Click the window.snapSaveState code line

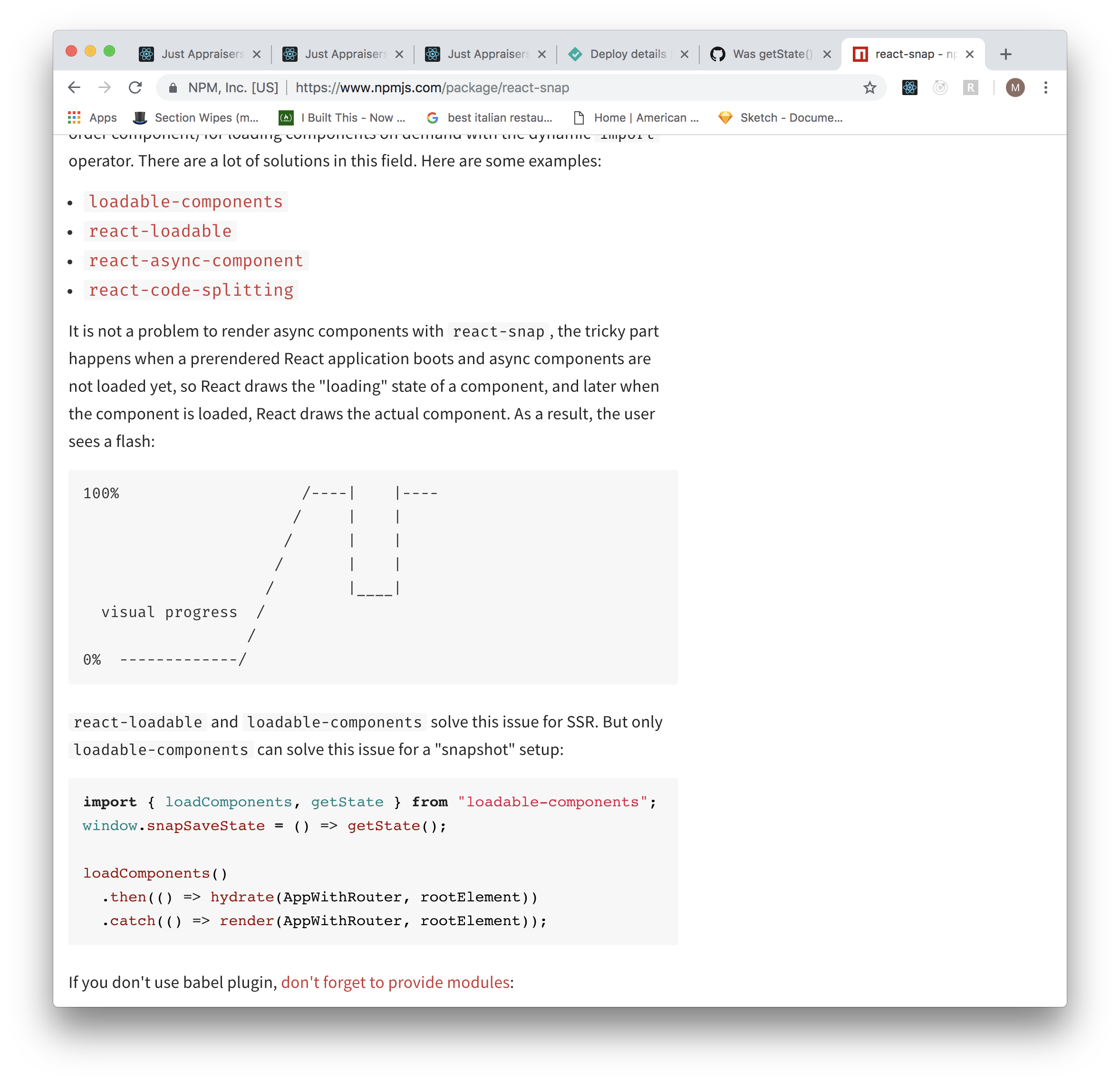[265, 826]
